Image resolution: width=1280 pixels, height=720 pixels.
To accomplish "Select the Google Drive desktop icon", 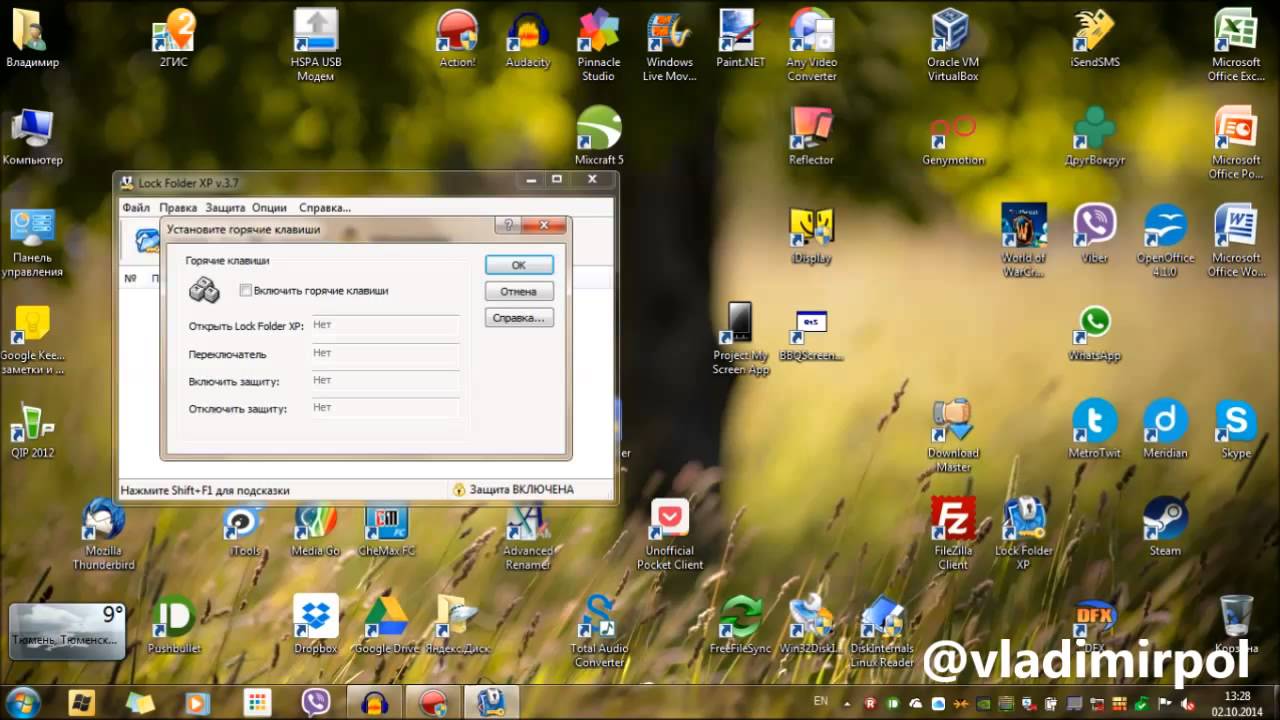I will (386, 626).
